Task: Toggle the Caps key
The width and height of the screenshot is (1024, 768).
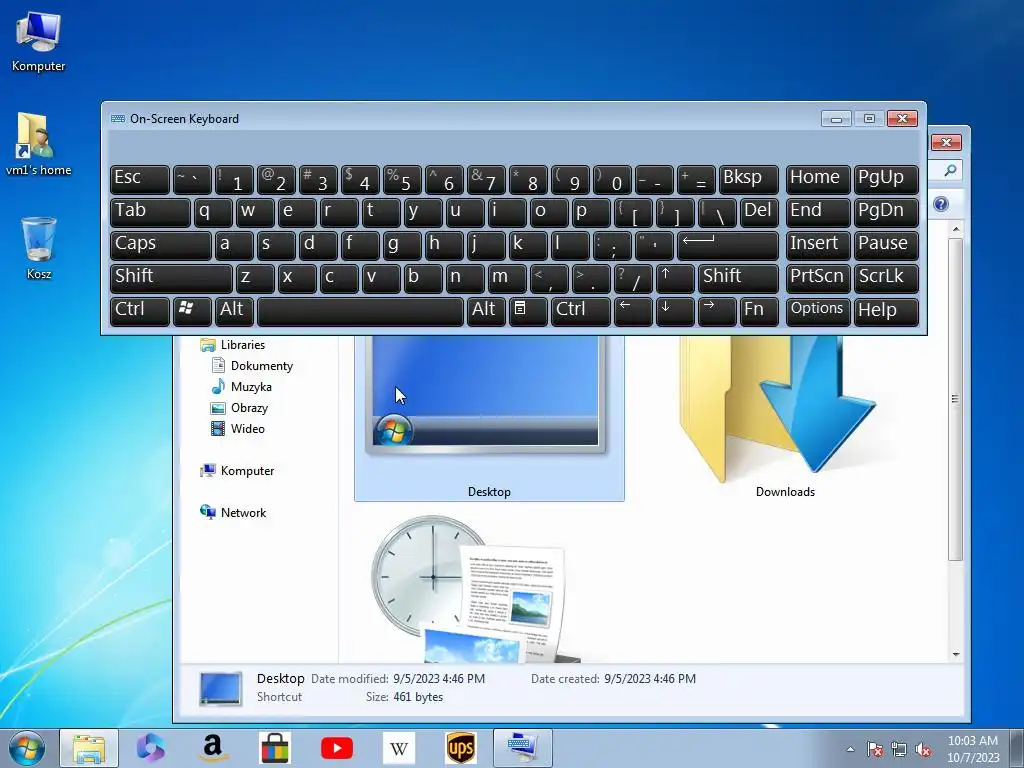Action: click(160, 246)
